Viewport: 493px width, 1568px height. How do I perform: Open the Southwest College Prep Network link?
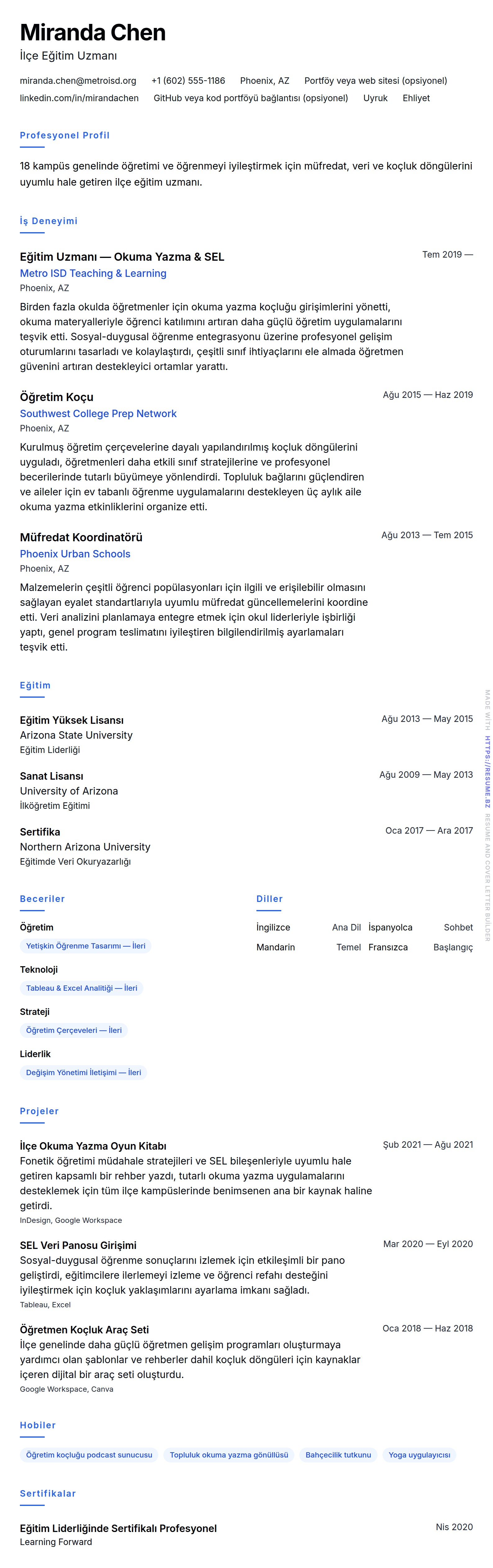[98, 413]
